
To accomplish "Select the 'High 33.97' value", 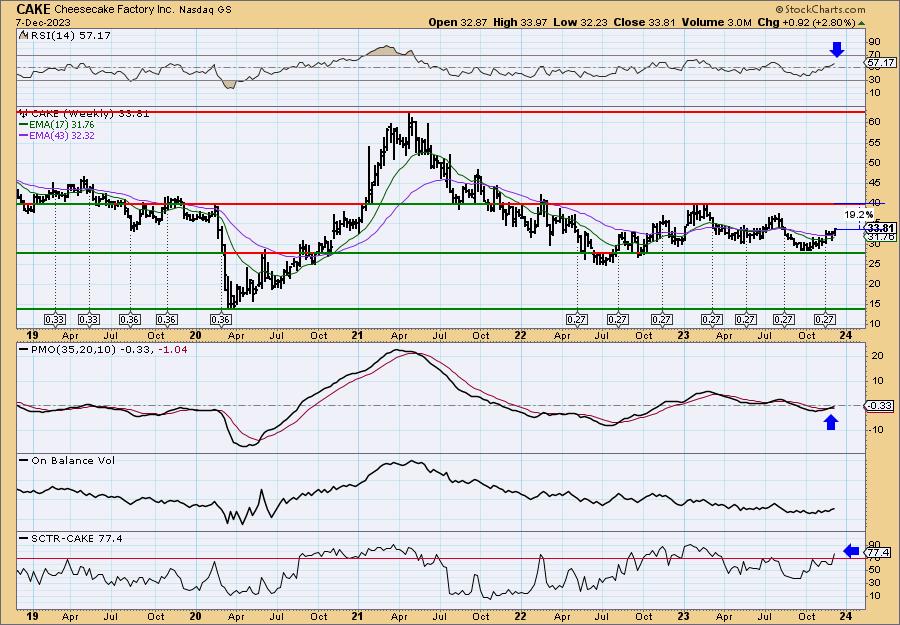I will coord(521,22).
